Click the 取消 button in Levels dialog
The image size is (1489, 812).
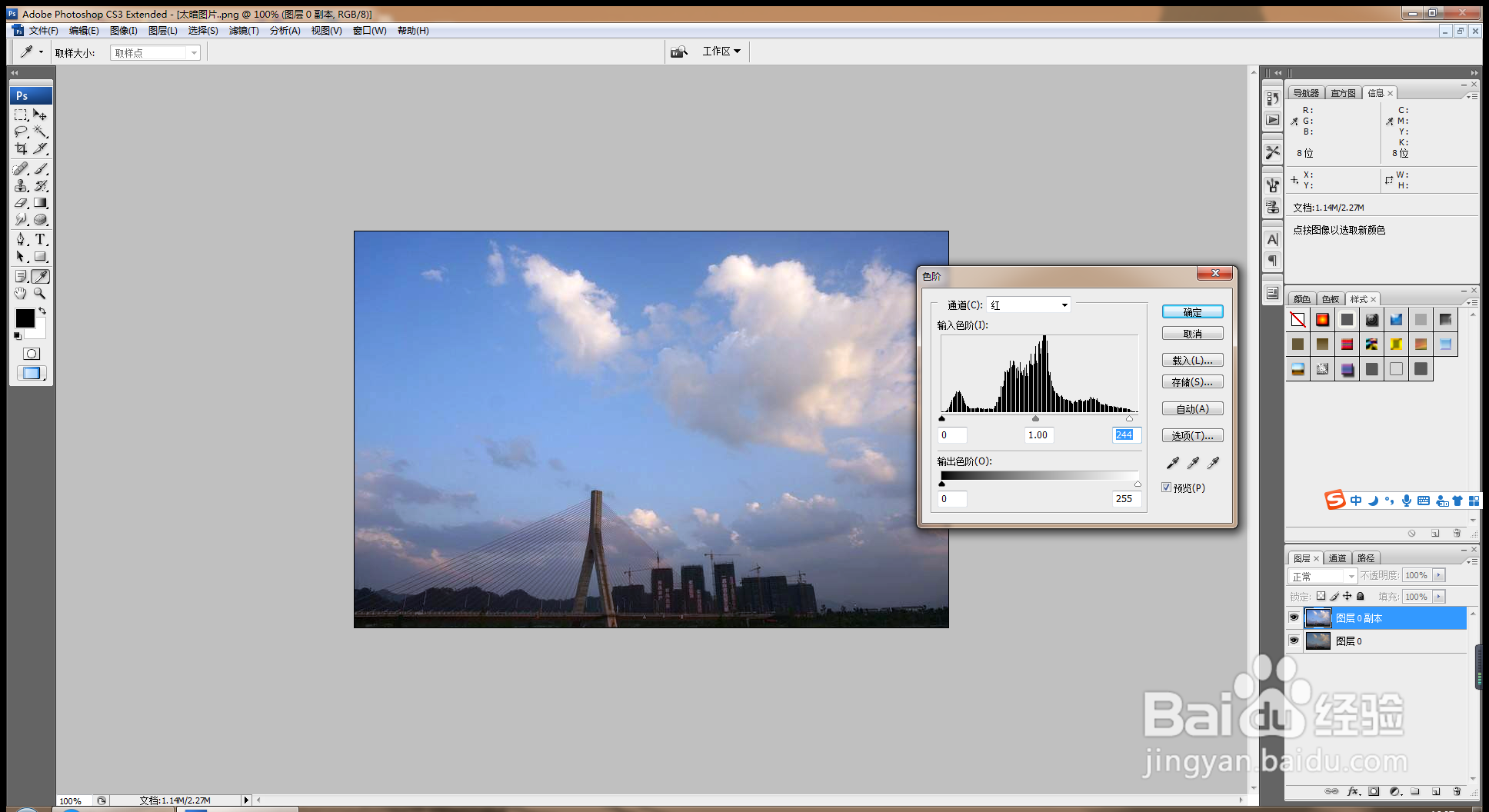click(x=1192, y=334)
